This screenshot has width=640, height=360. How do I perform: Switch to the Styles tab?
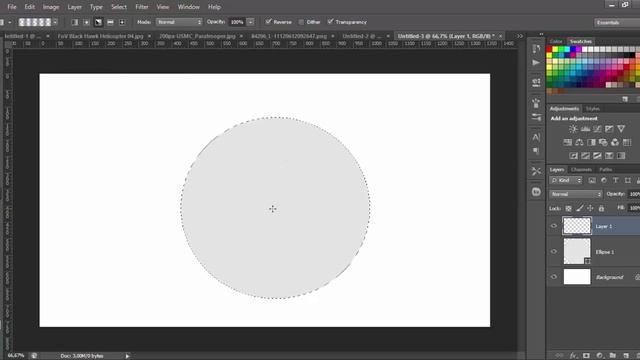pyautogui.click(x=593, y=109)
